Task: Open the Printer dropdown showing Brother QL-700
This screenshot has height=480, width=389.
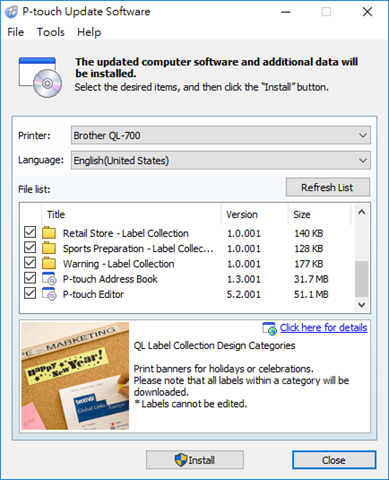Action: 221,135
